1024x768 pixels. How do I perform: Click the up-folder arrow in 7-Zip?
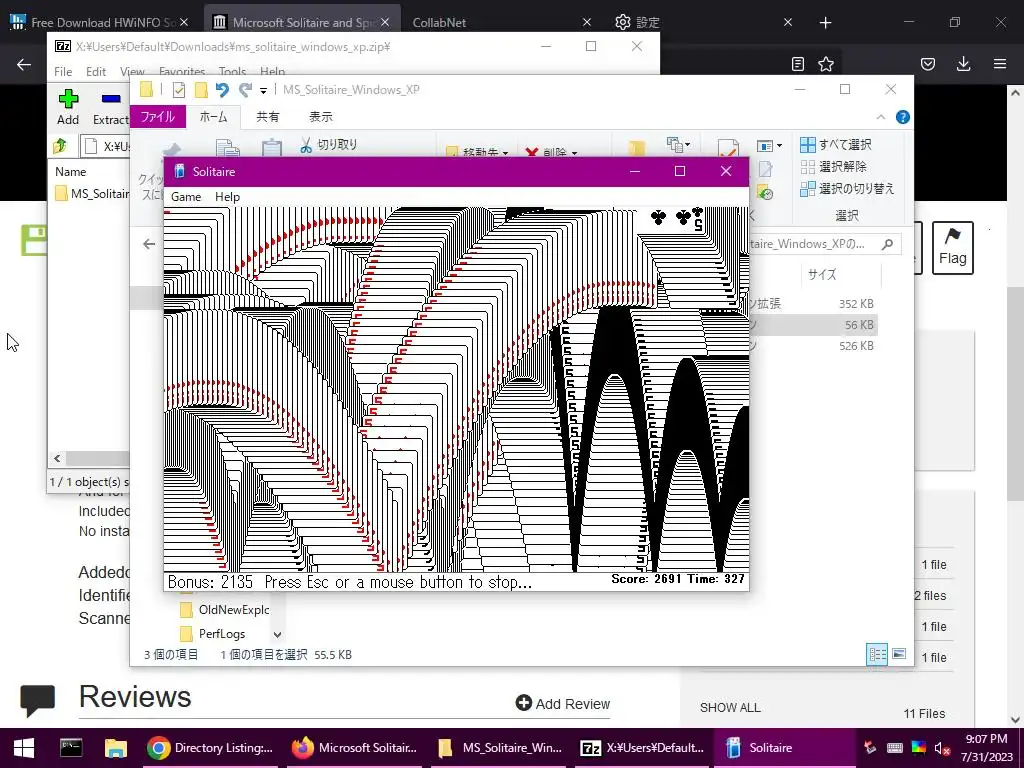click(61, 146)
